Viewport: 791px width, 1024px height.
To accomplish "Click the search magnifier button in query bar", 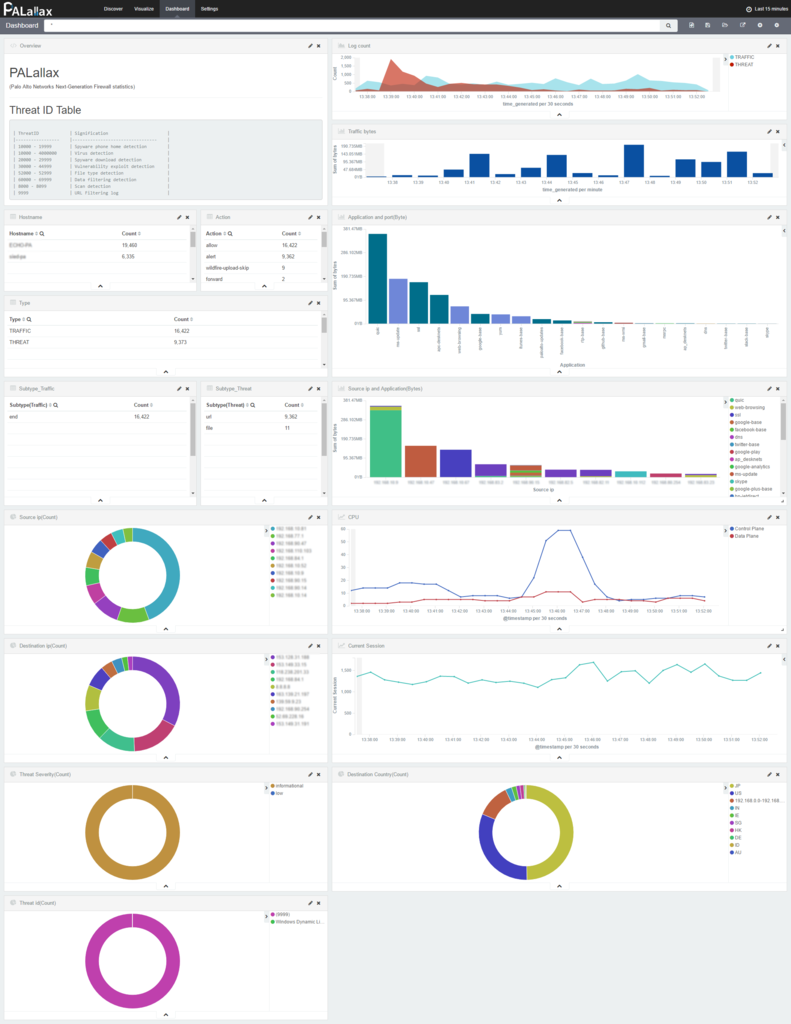I will point(668,25).
